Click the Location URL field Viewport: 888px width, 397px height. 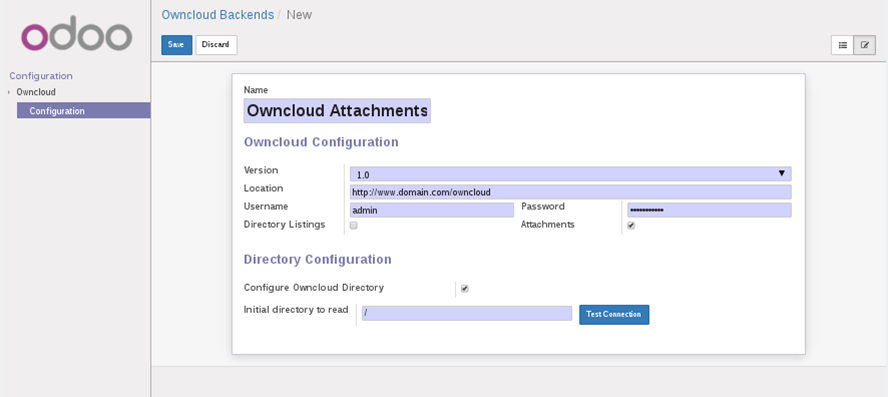[570, 192]
